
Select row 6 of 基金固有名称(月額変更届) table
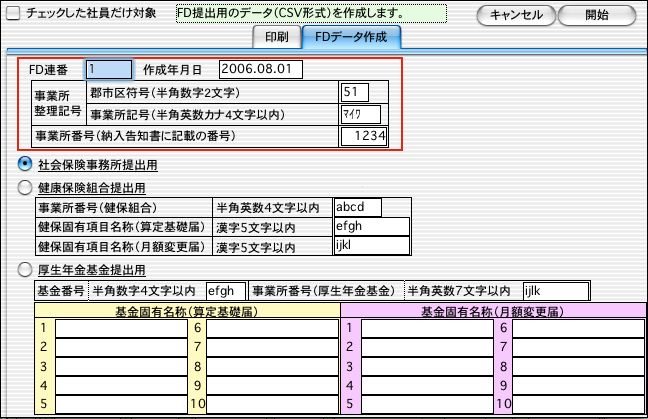coord(575,327)
